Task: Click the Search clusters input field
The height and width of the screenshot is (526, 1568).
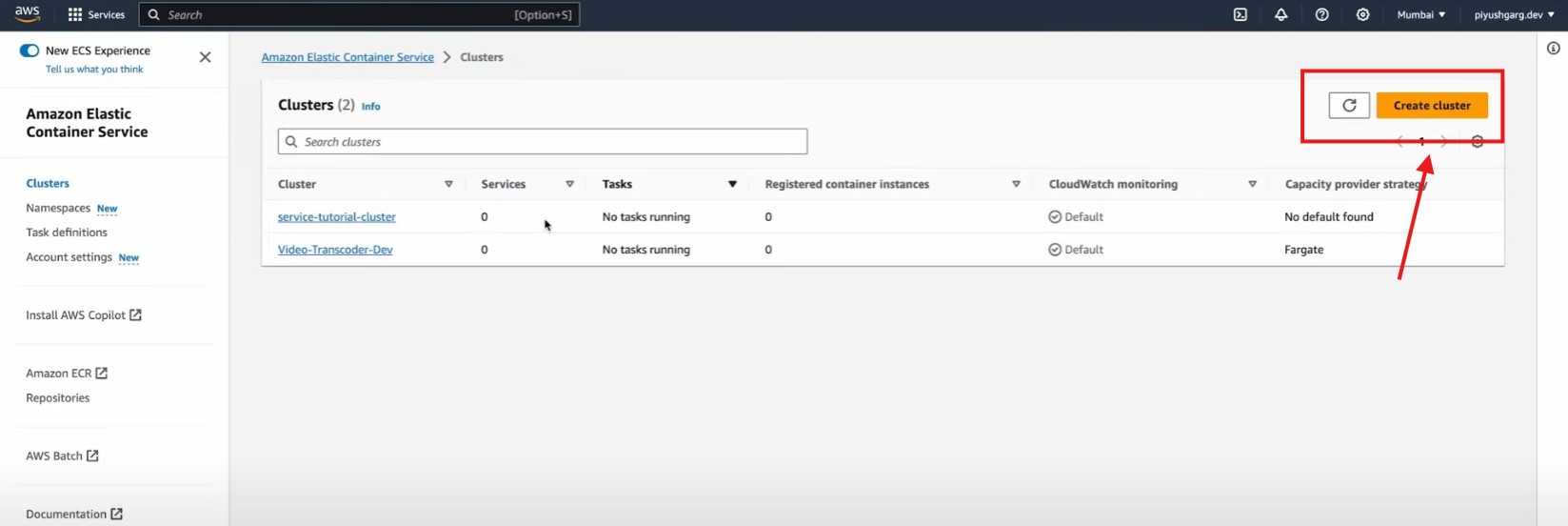Action: click(543, 142)
